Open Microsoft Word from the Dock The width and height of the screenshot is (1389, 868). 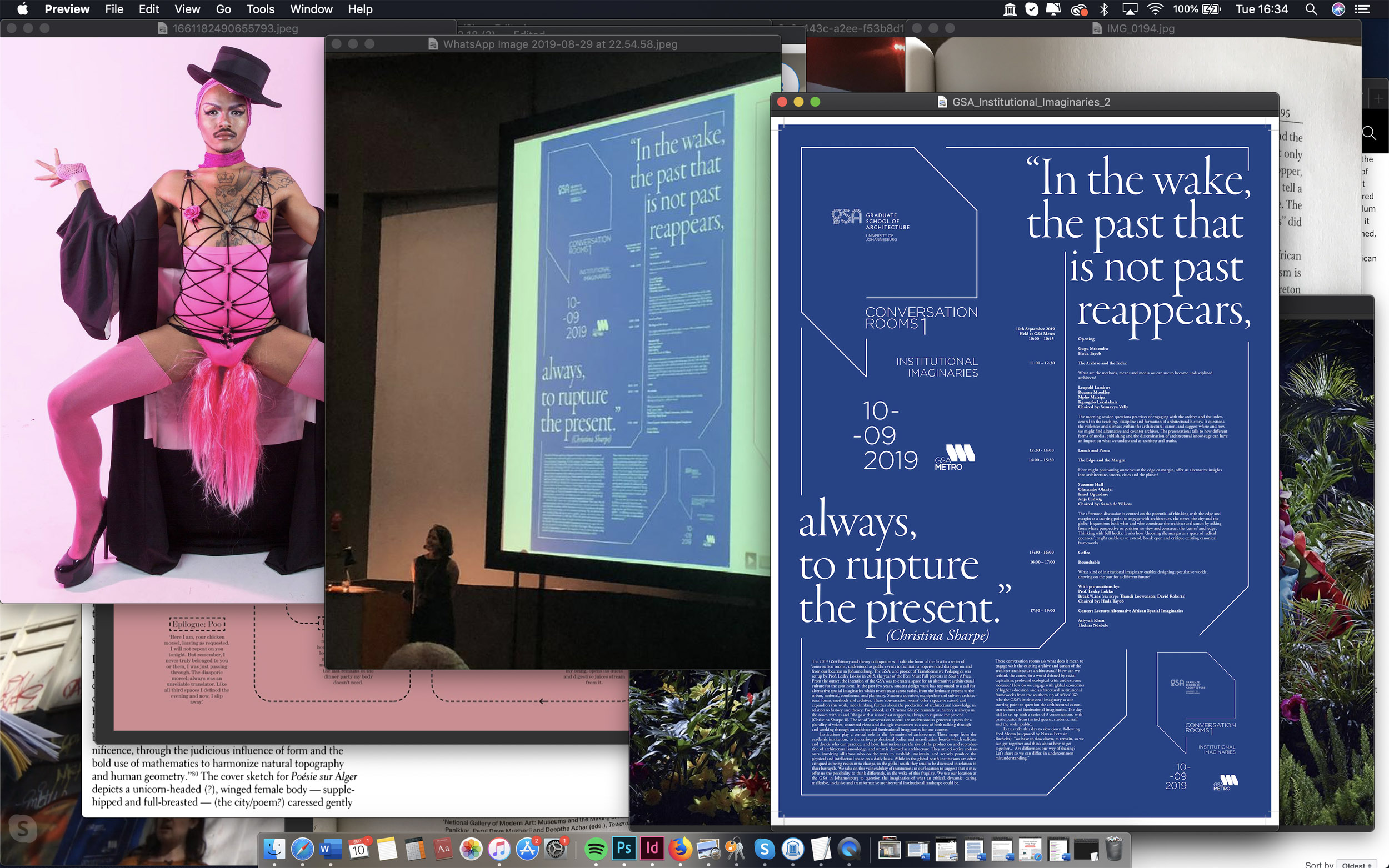point(330,849)
